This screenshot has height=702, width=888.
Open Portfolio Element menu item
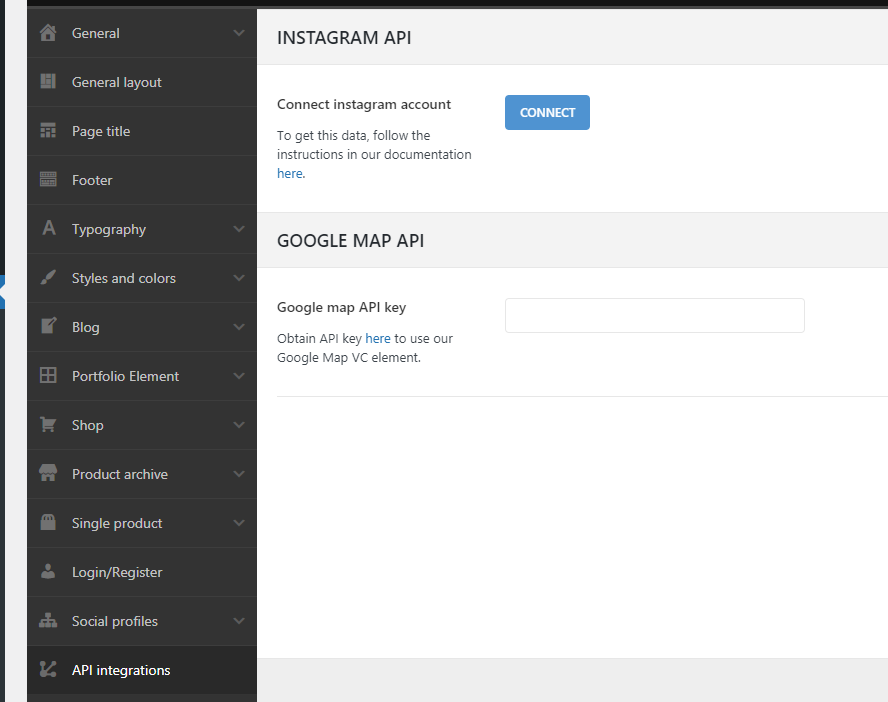click(x=142, y=376)
